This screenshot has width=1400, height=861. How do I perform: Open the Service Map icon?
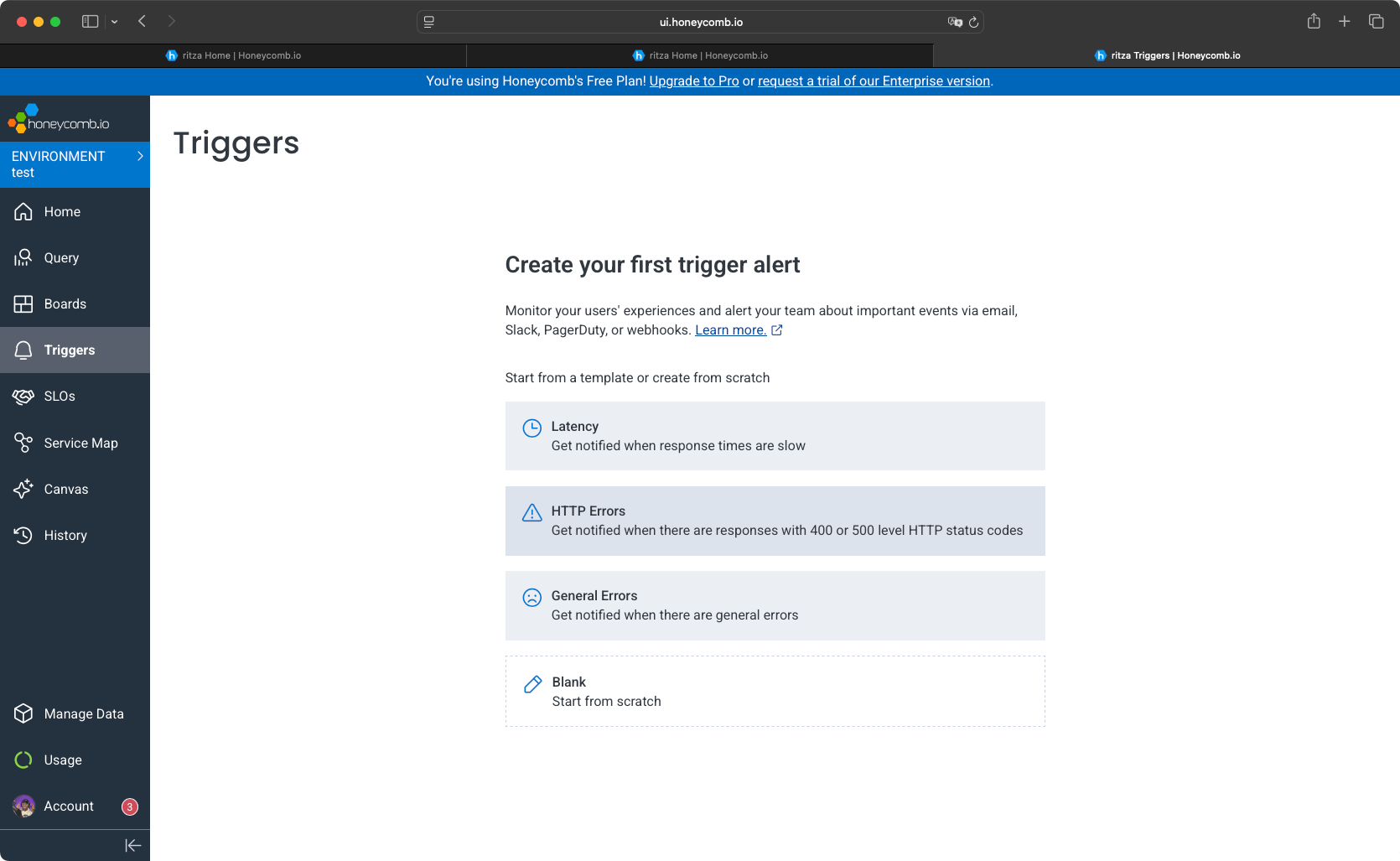tap(23, 443)
